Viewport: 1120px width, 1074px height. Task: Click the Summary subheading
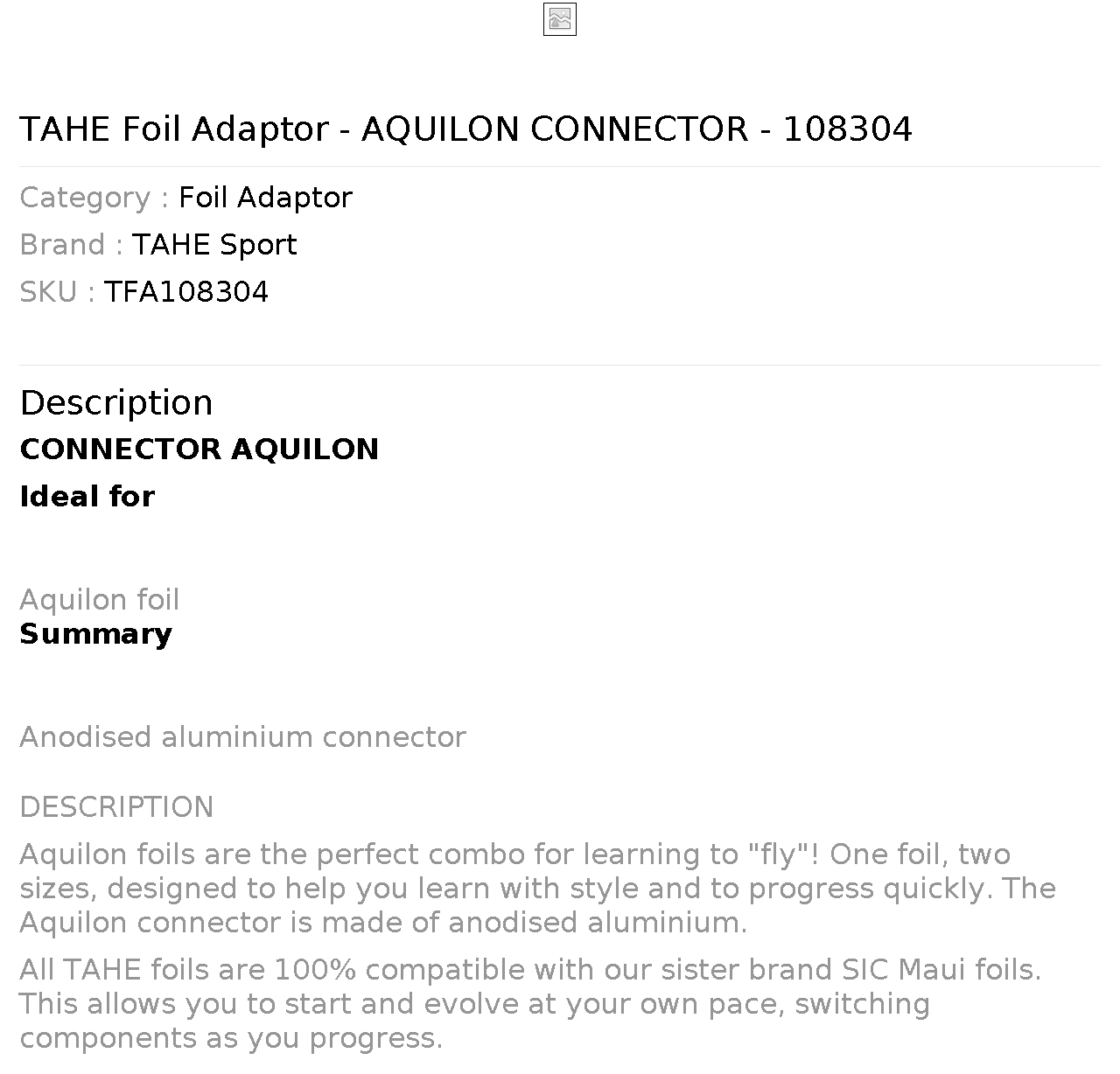pos(96,634)
